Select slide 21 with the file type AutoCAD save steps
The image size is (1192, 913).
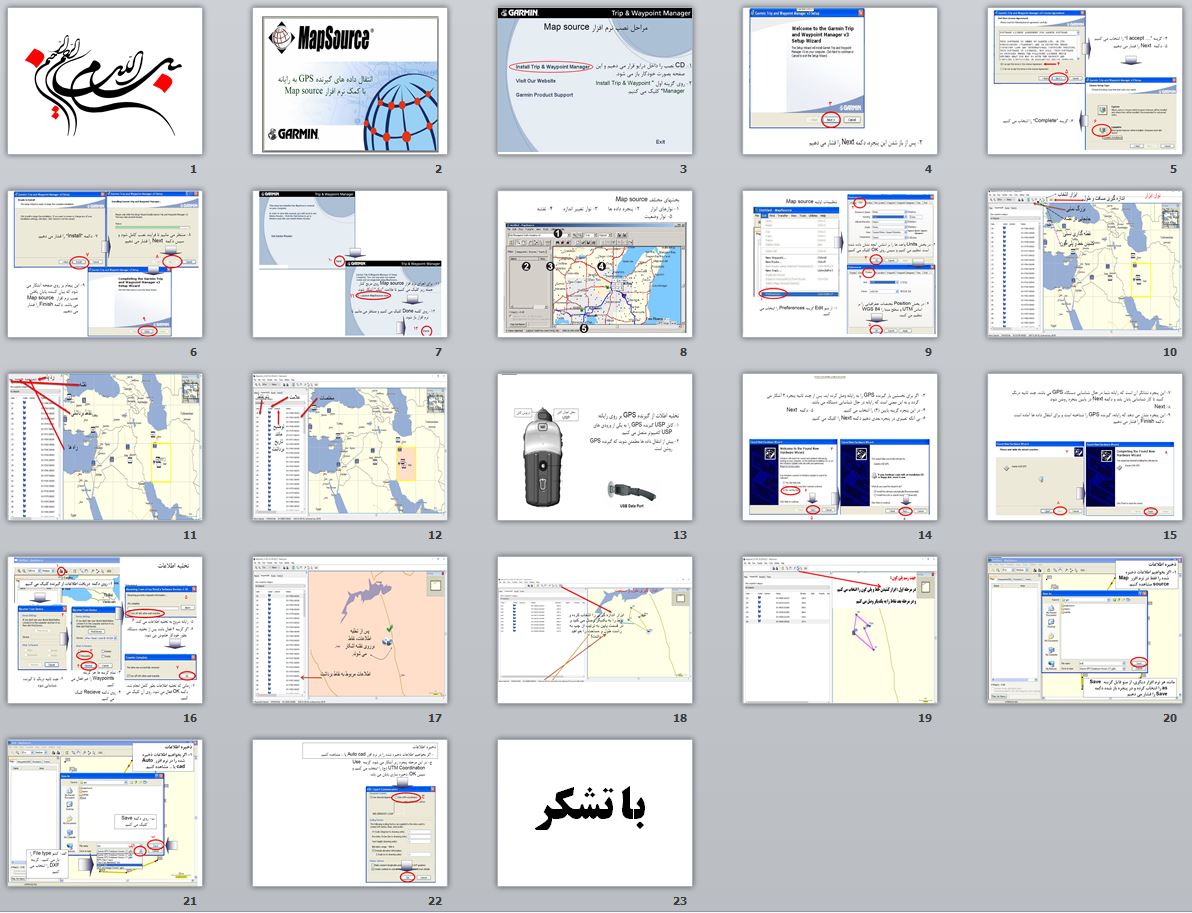pos(105,813)
